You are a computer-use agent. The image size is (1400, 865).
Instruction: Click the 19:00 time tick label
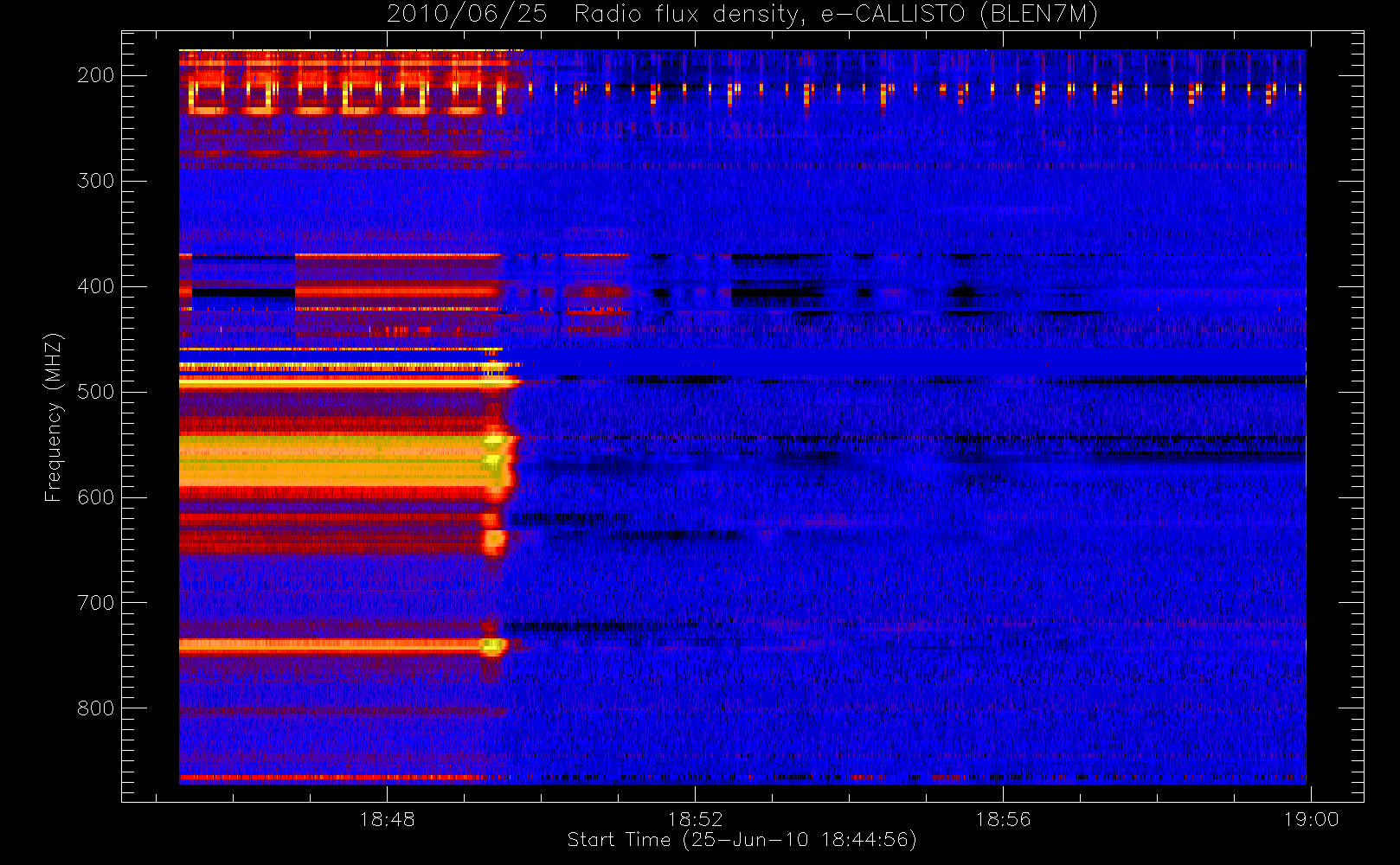click(1311, 819)
